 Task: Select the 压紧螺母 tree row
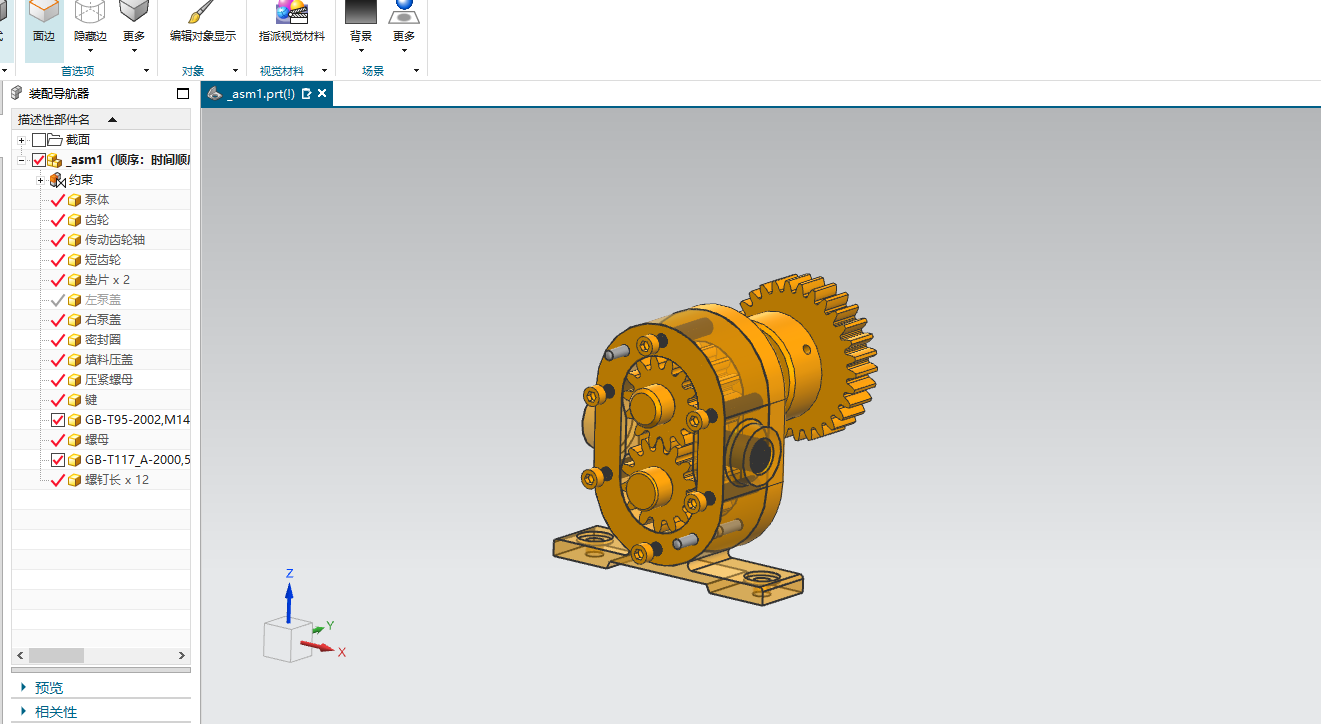pyautogui.click(x=101, y=380)
